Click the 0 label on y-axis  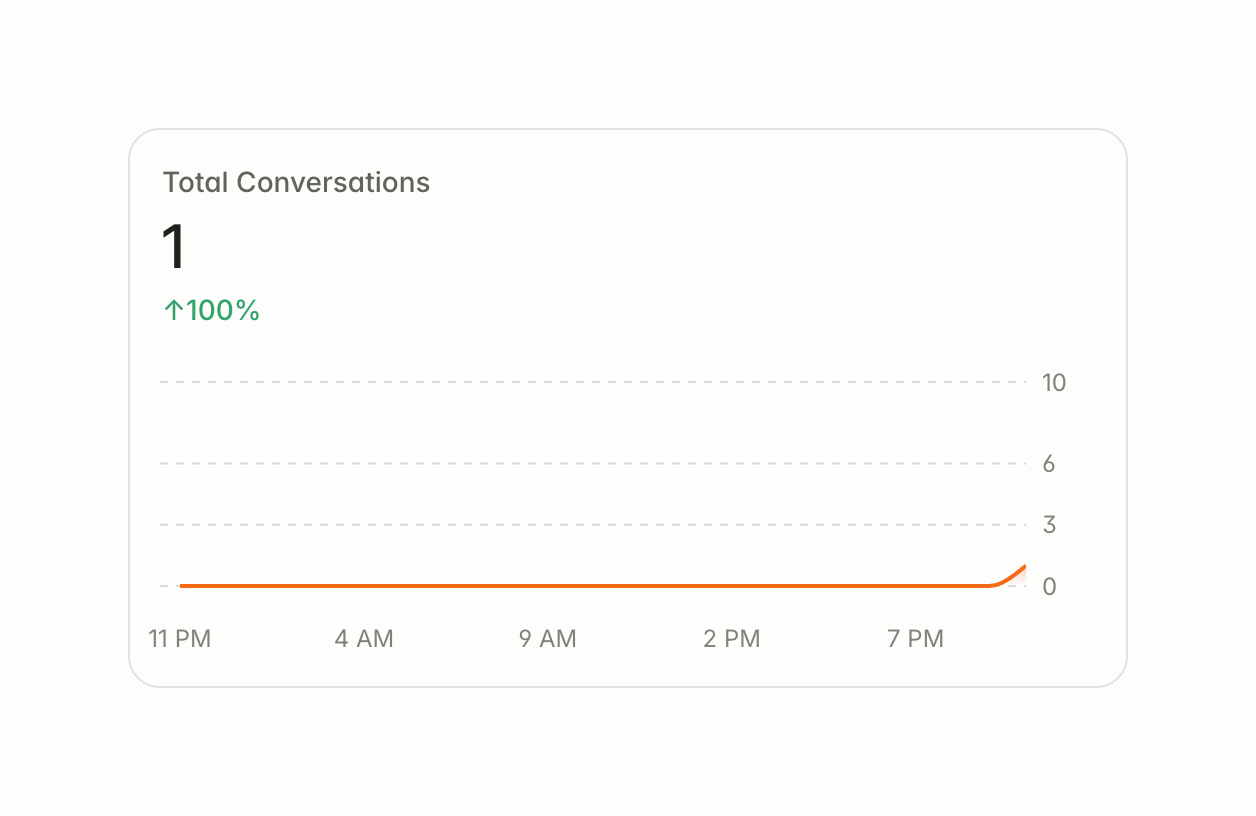1049,587
